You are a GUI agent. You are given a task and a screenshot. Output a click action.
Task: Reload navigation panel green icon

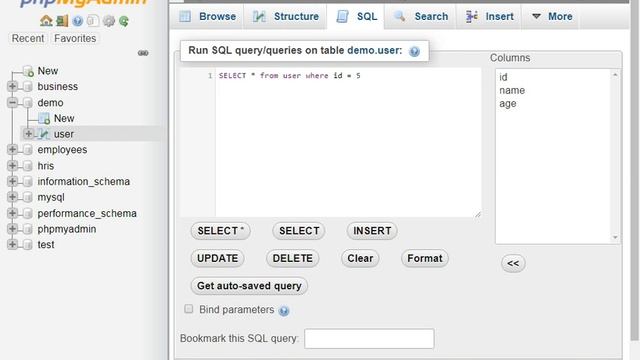click(x=124, y=21)
